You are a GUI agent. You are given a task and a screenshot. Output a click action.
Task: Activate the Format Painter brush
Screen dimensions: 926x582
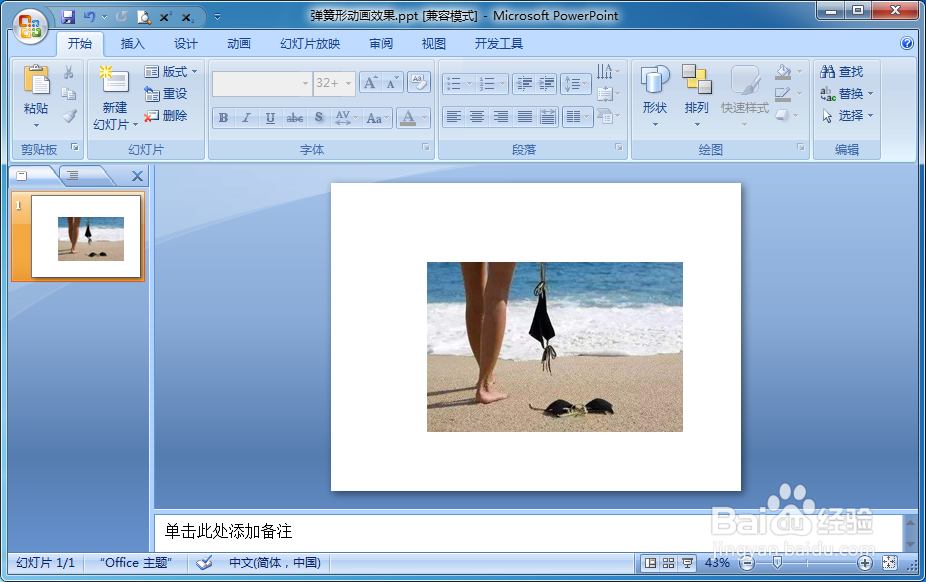(x=69, y=116)
